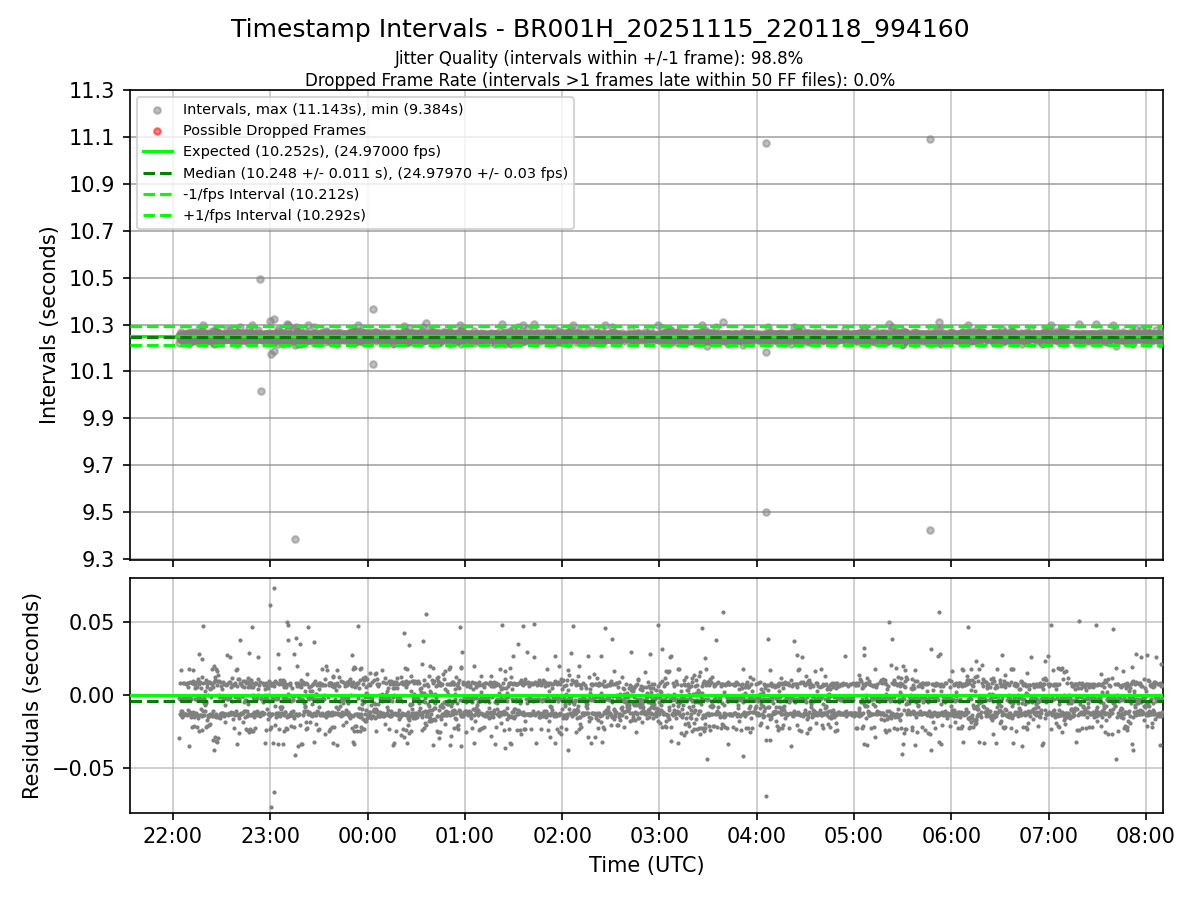The width and height of the screenshot is (1200, 900).
Task: Click the outlier point at 9.5 s after 04:00
Action: tap(766, 512)
